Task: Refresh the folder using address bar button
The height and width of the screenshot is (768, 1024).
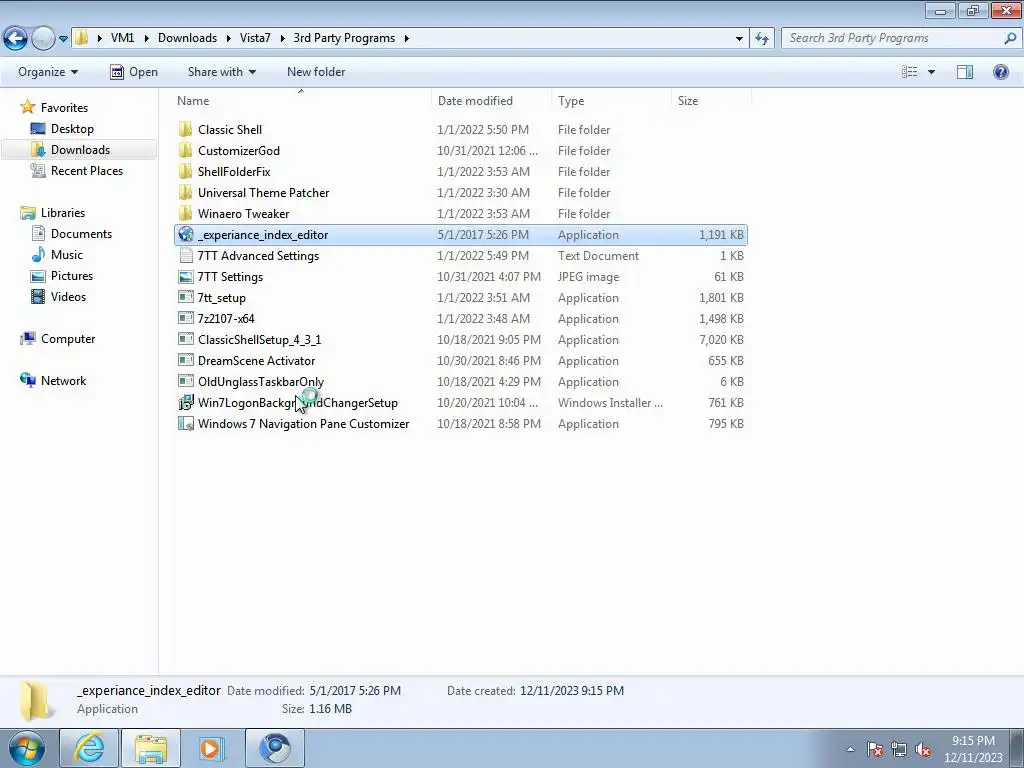Action: click(x=762, y=39)
